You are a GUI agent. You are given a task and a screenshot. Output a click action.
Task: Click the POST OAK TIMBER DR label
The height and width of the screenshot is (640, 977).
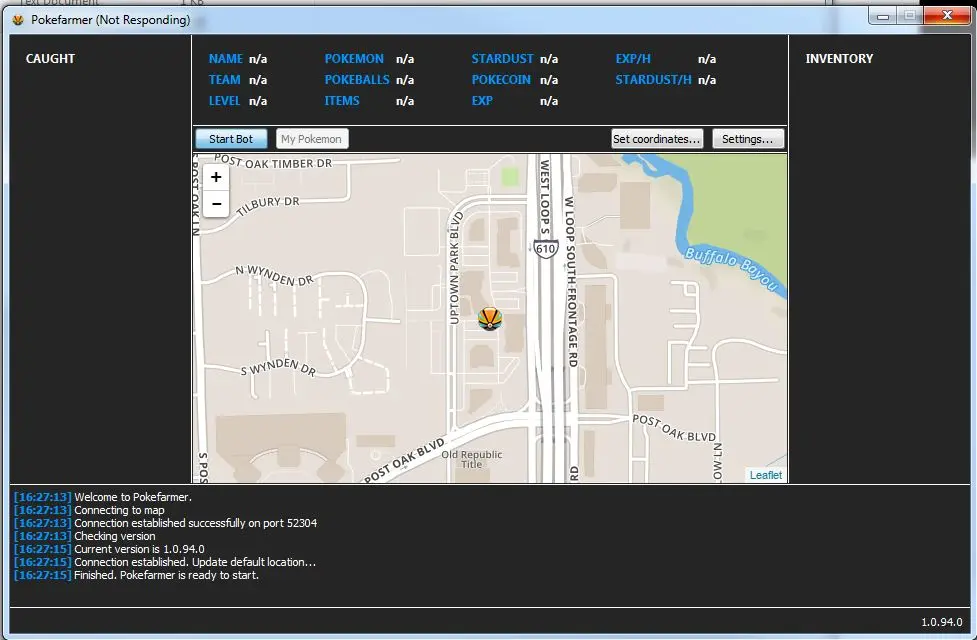pyautogui.click(x=273, y=162)
